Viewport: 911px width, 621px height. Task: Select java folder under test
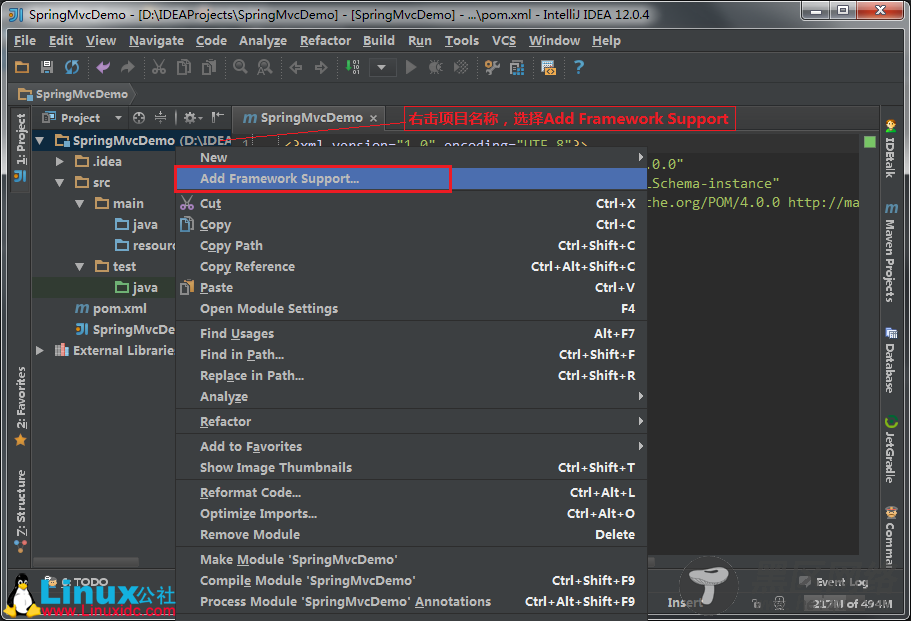[137, 288]
